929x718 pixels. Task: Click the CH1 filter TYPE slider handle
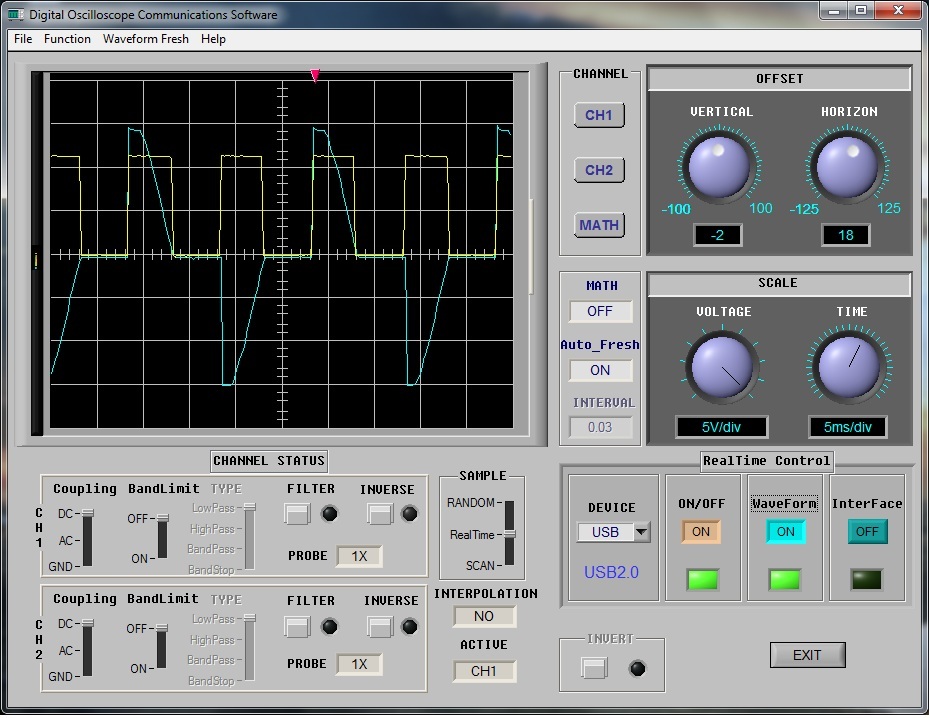[250, 507]
